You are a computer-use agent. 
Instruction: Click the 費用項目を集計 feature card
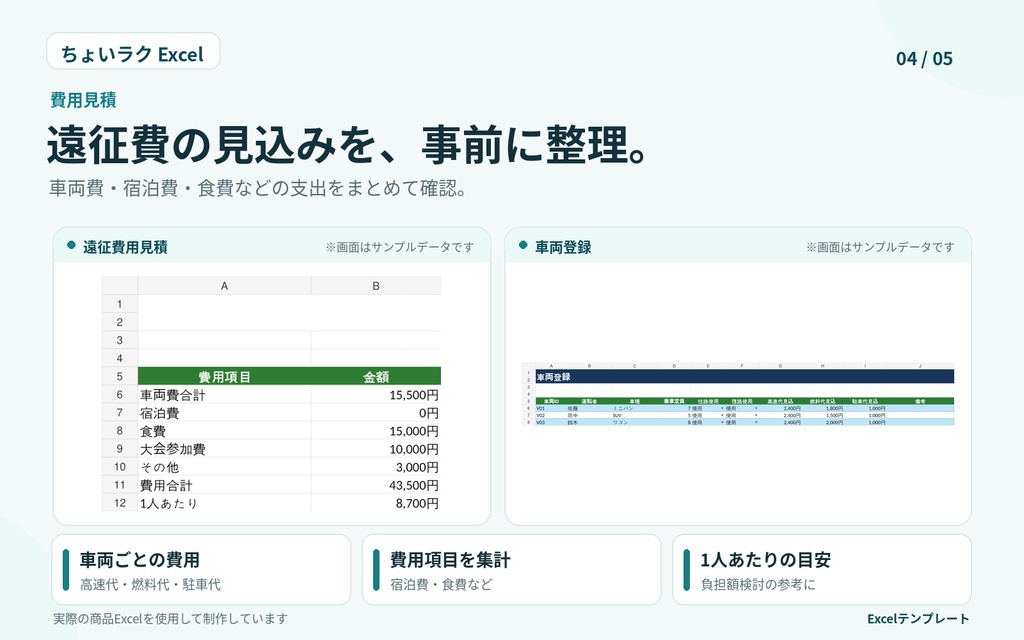click(511, 570)
